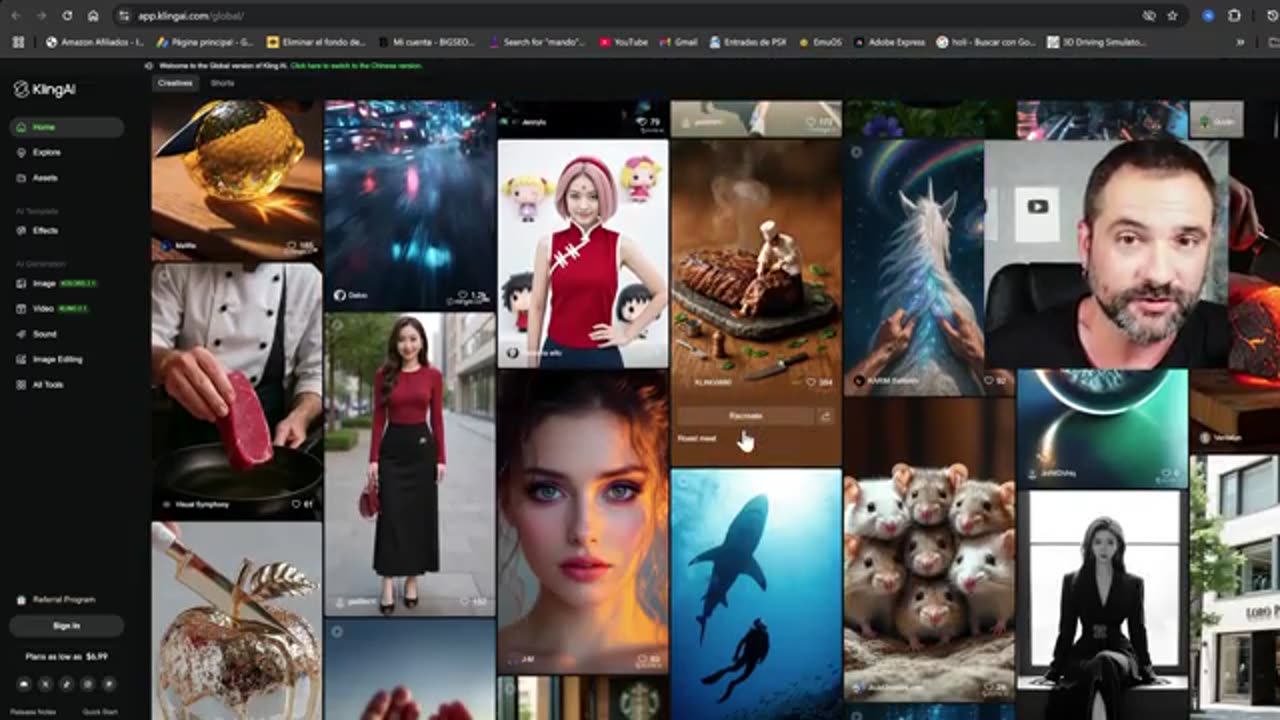Switch to the Shorts tab

tap(222, 83)
